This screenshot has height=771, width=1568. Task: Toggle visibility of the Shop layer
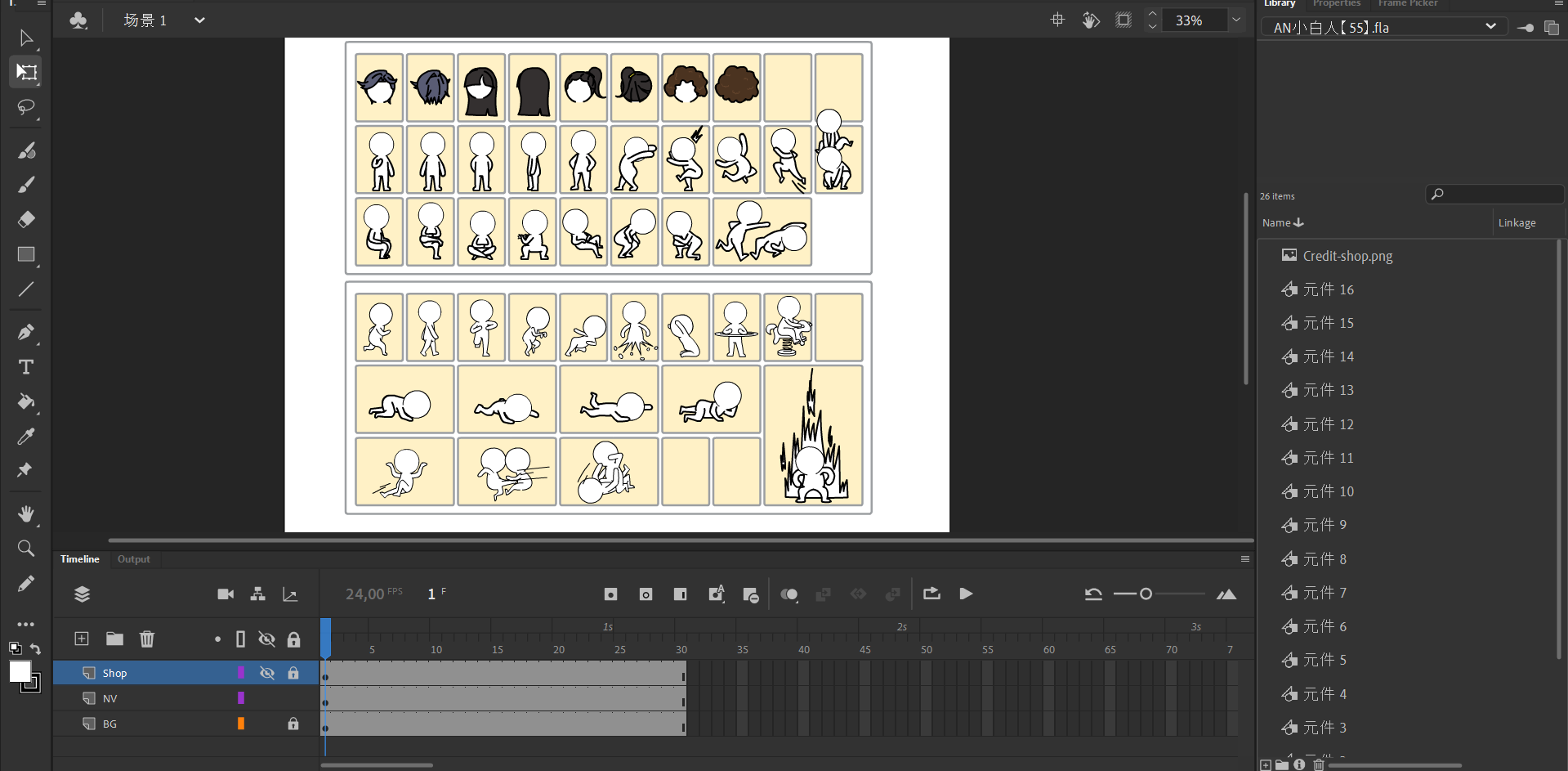tap(267, 673)
